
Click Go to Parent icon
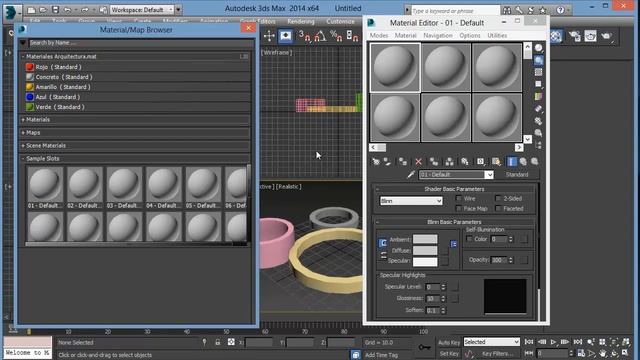point(523,162)
